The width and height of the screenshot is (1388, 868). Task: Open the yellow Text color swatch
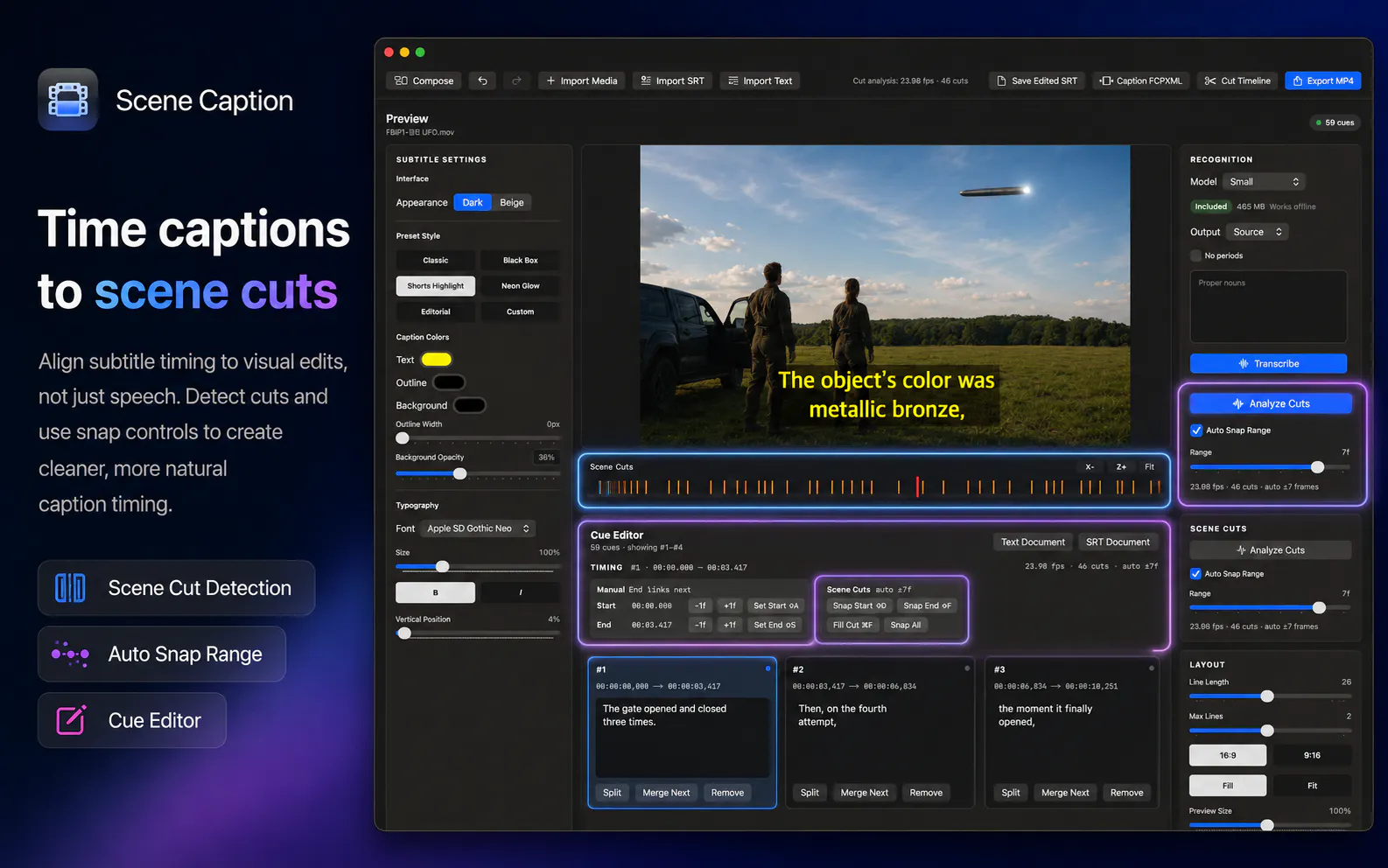(437, 360)
